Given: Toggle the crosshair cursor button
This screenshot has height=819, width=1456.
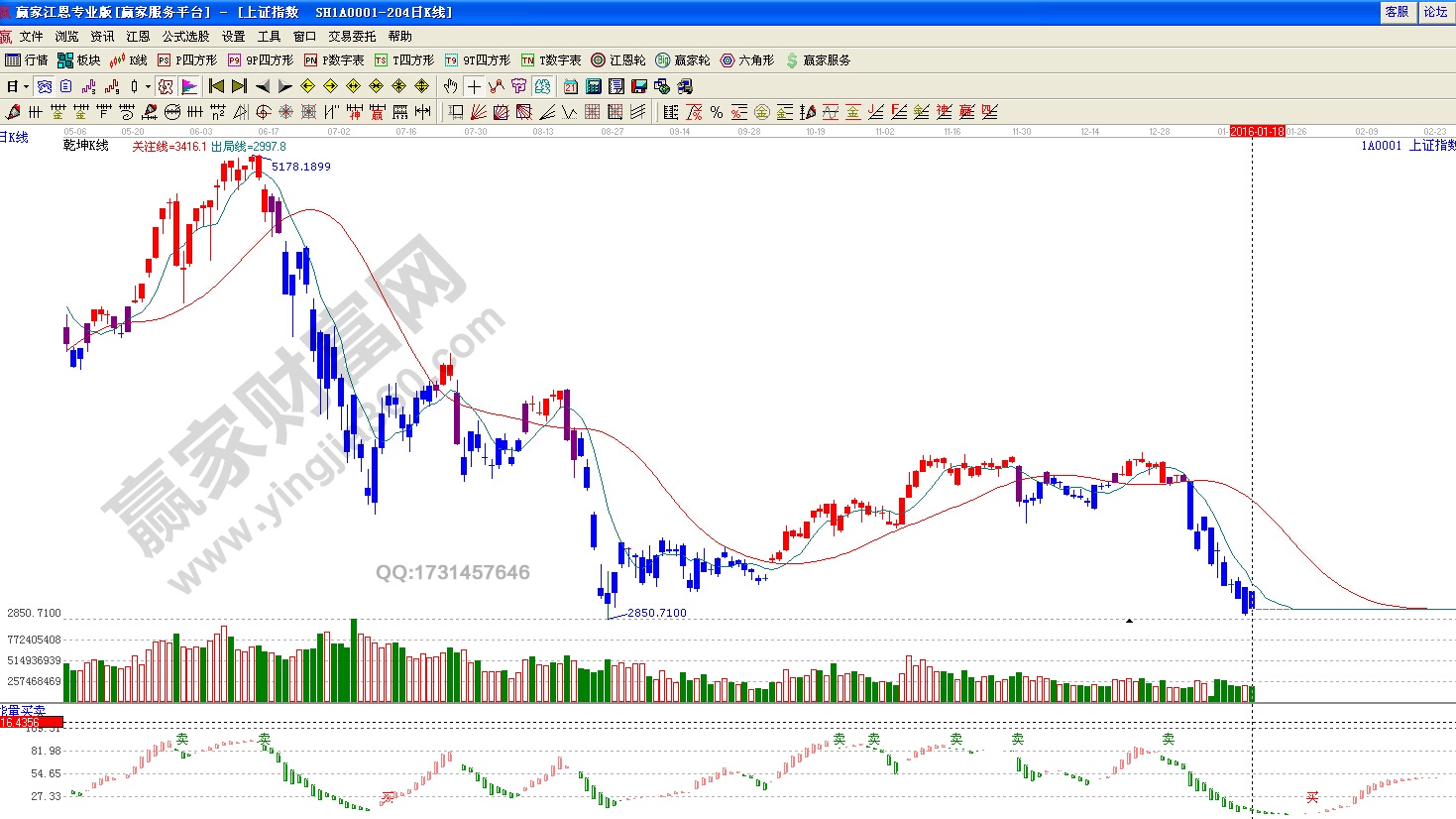Looking at the screenshot, I should pos(474,86).
